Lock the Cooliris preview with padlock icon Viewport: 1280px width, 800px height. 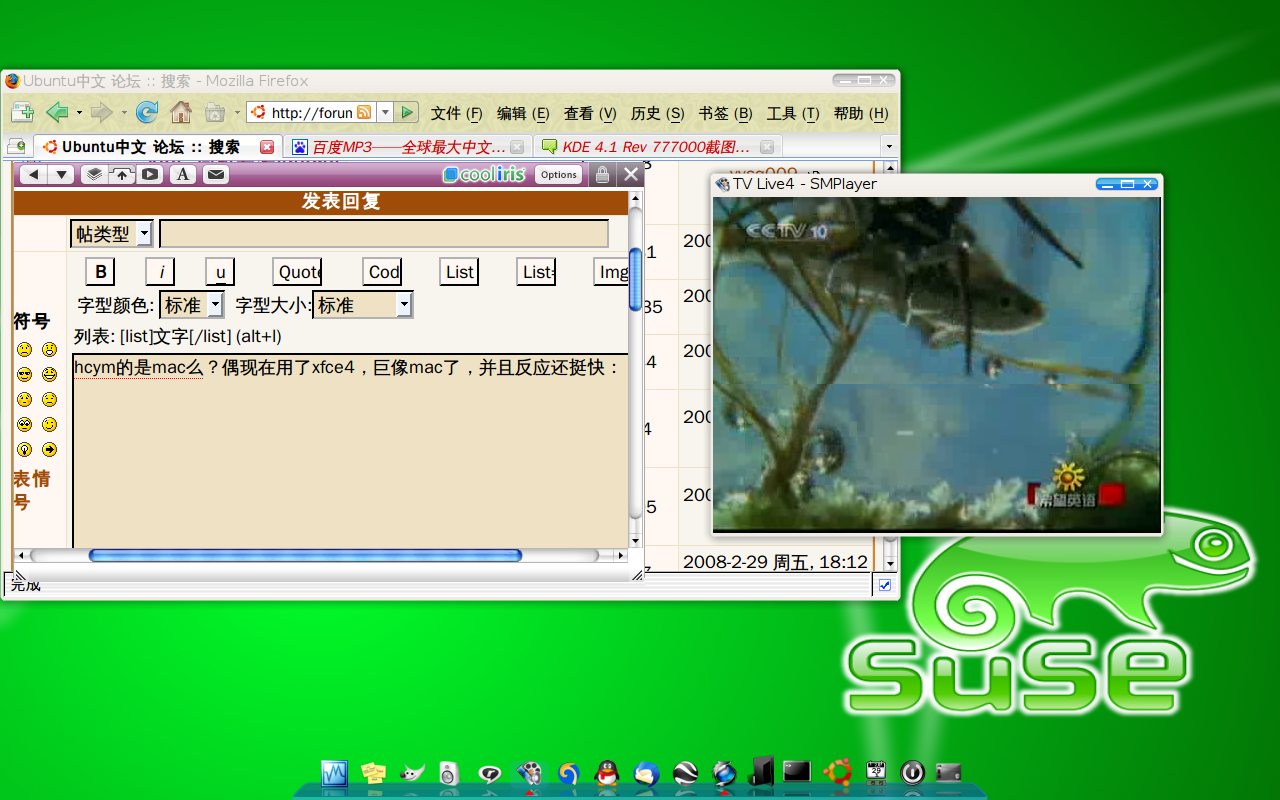[x=601, y=175]
